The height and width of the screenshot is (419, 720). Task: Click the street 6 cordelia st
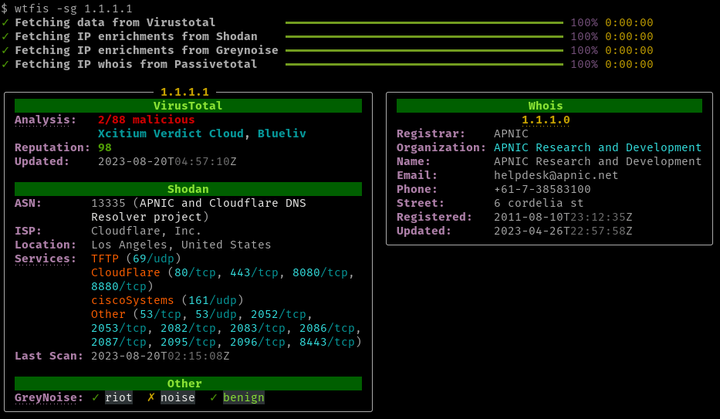[x=539, y=203]
